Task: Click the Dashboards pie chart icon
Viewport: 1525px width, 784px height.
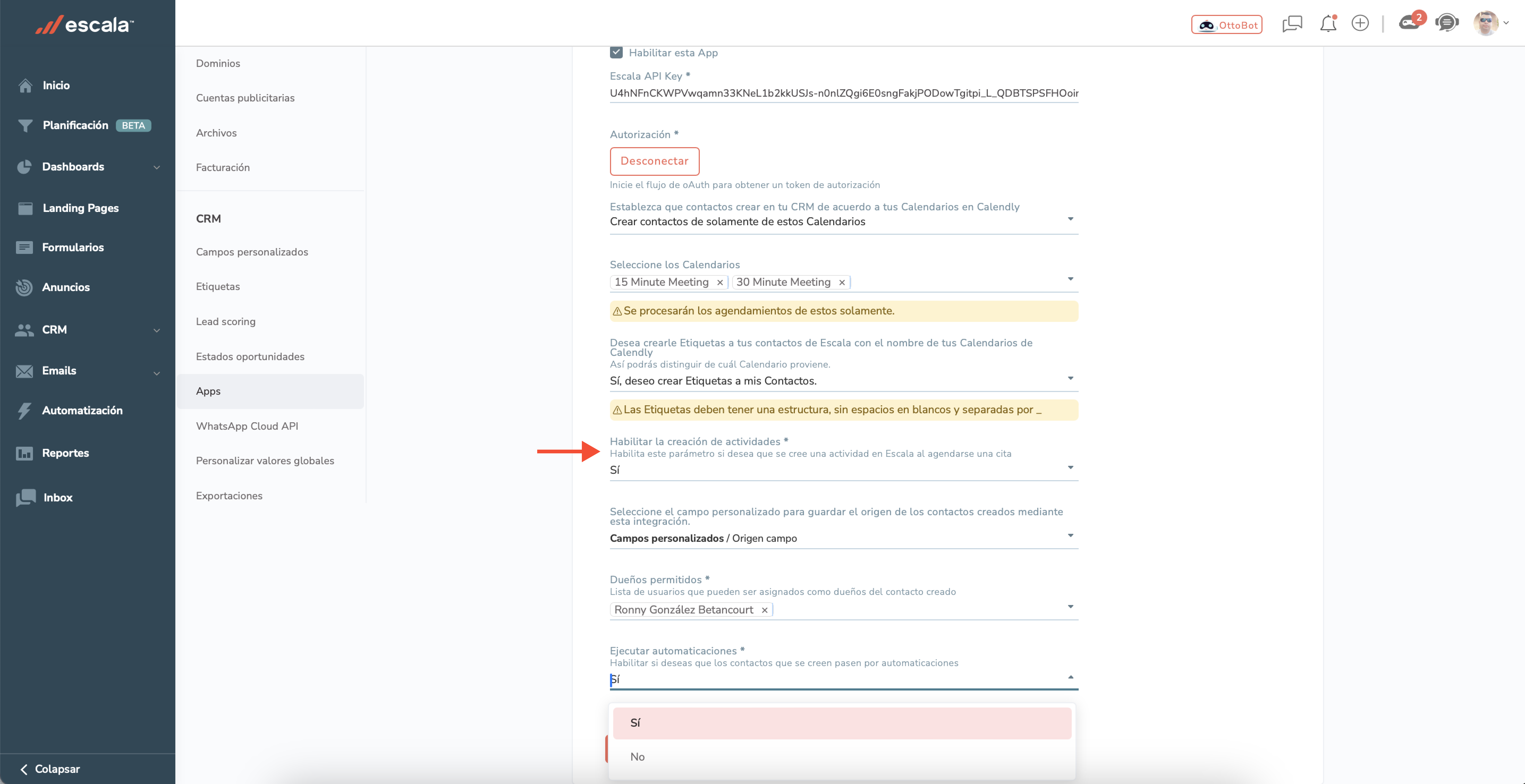Action: click(24, 167)
